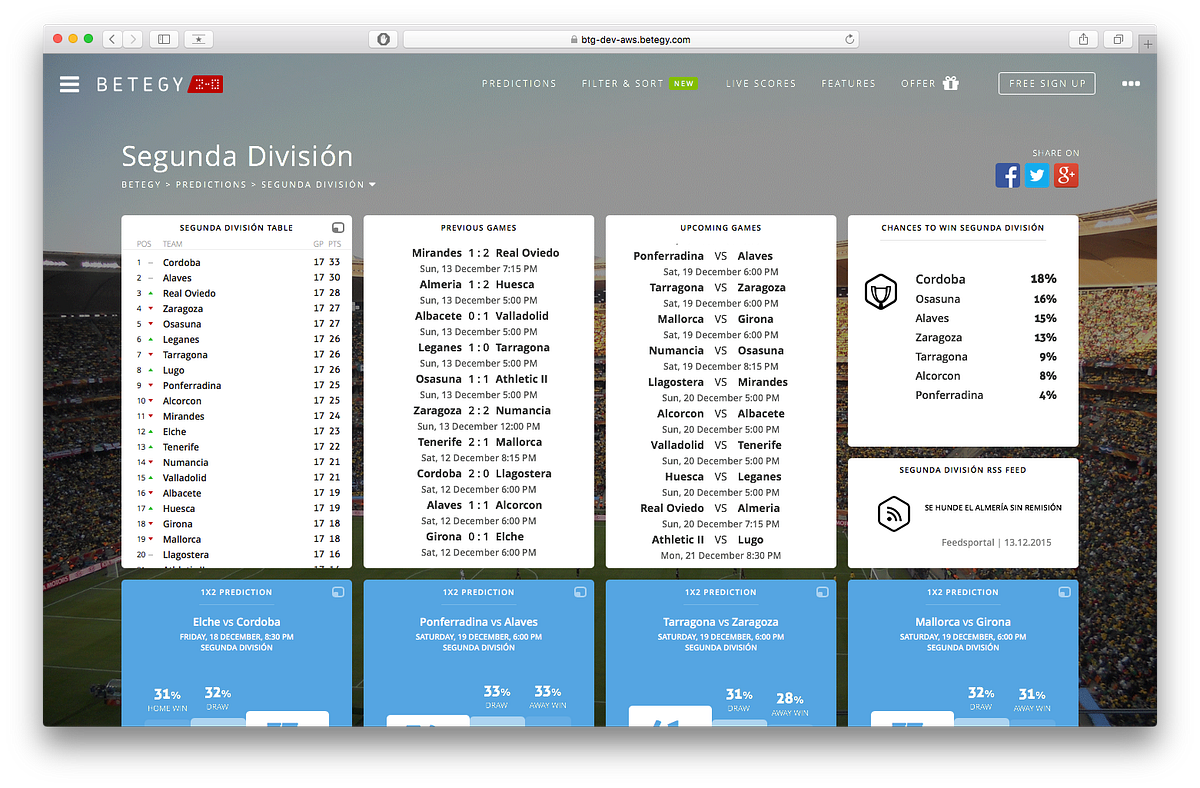Open the Offer menu item
This screenshot has width=1200, height=788.
(x=918, y=84)
